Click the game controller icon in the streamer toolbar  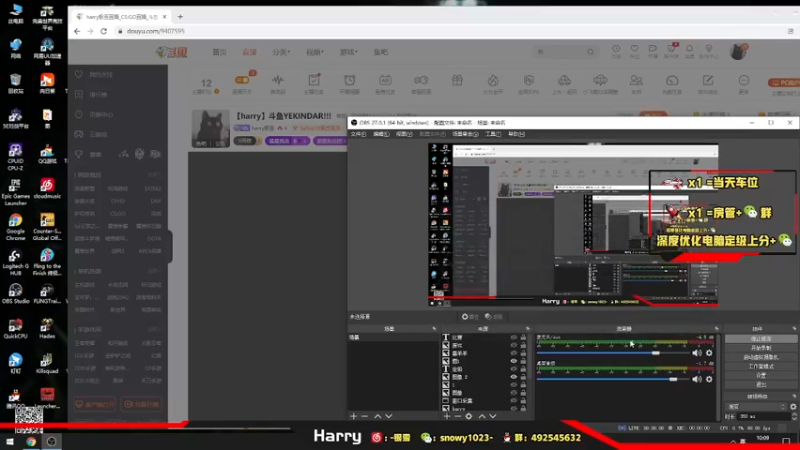[421, 80]
